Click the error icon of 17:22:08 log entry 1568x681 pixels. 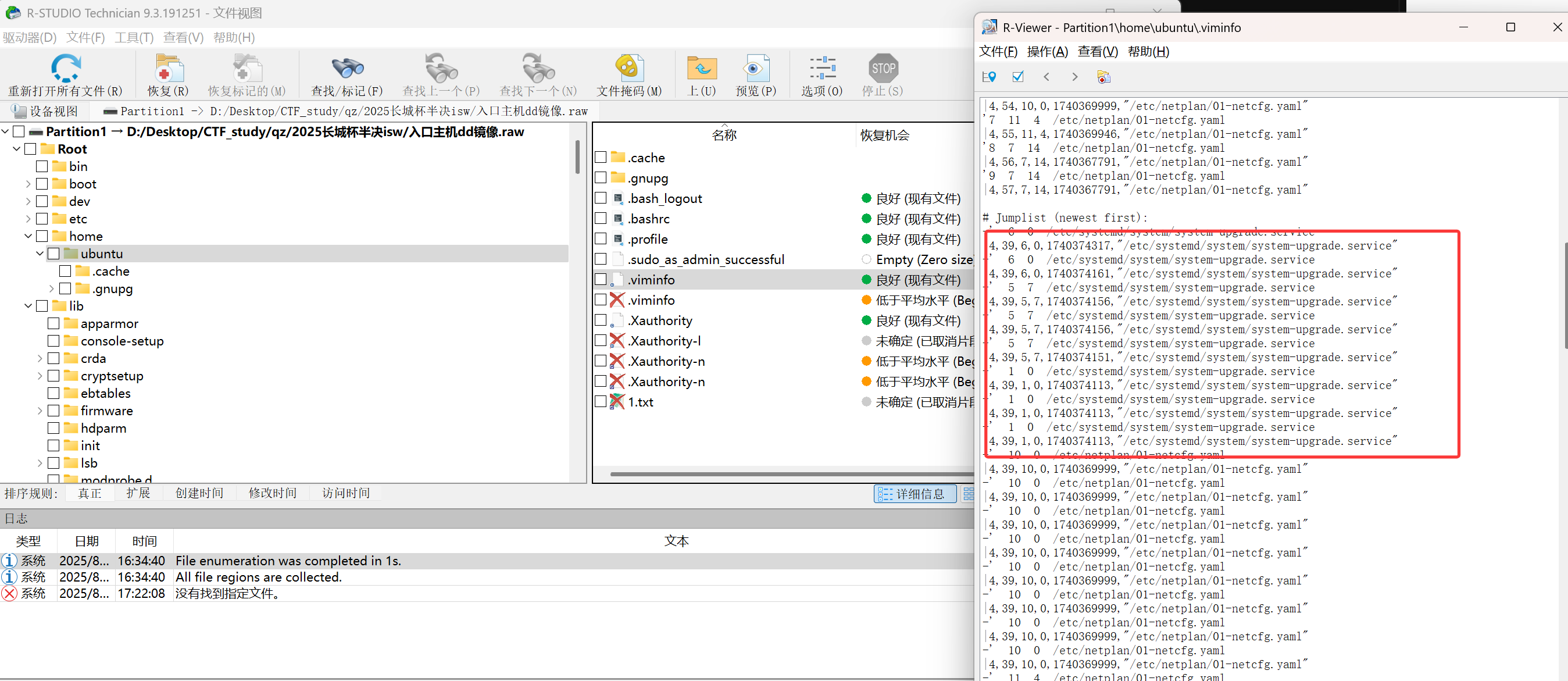click(x=9, y=593)
